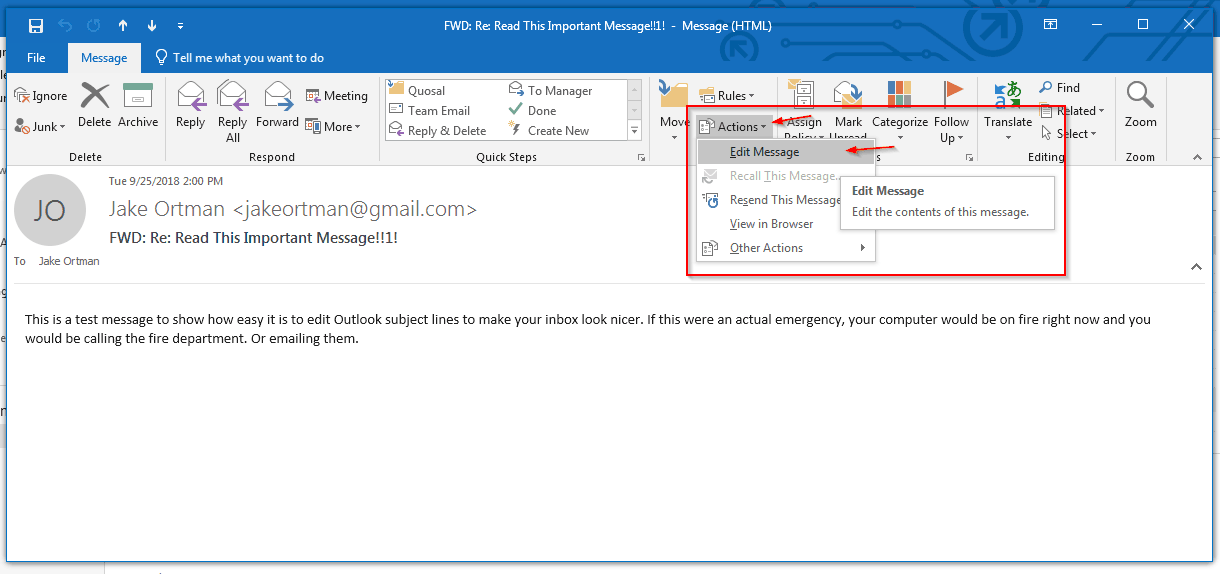Open the Related dropdown

click(x=1072, y=111)
